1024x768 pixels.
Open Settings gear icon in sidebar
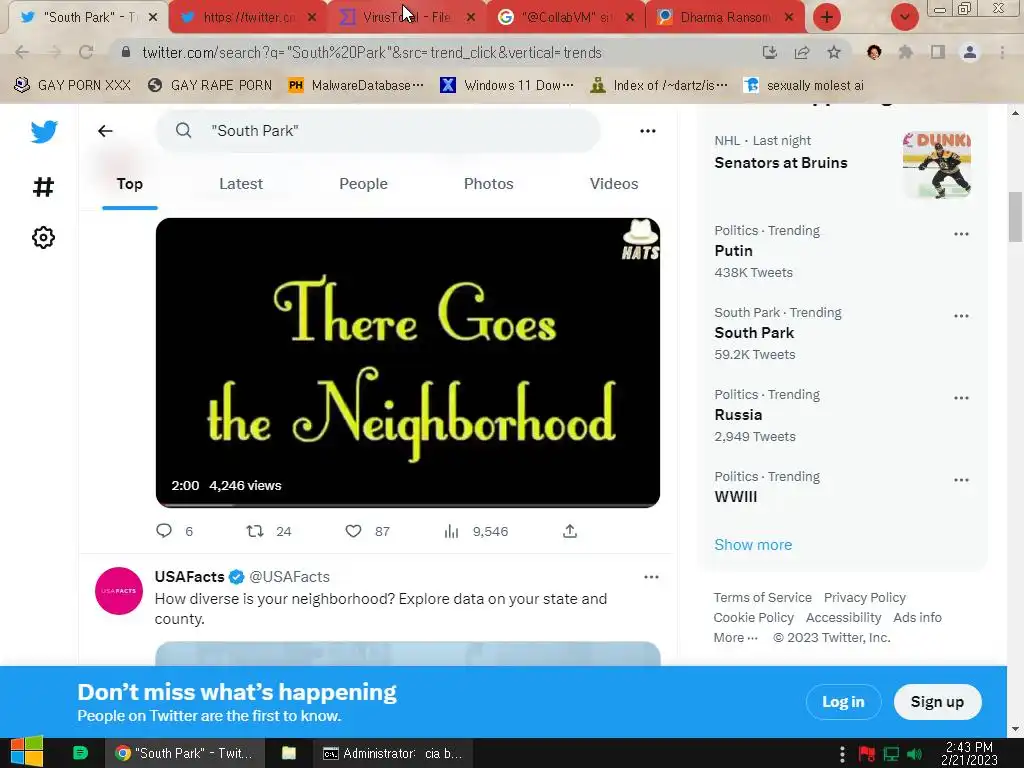click(x=43, y=237)
